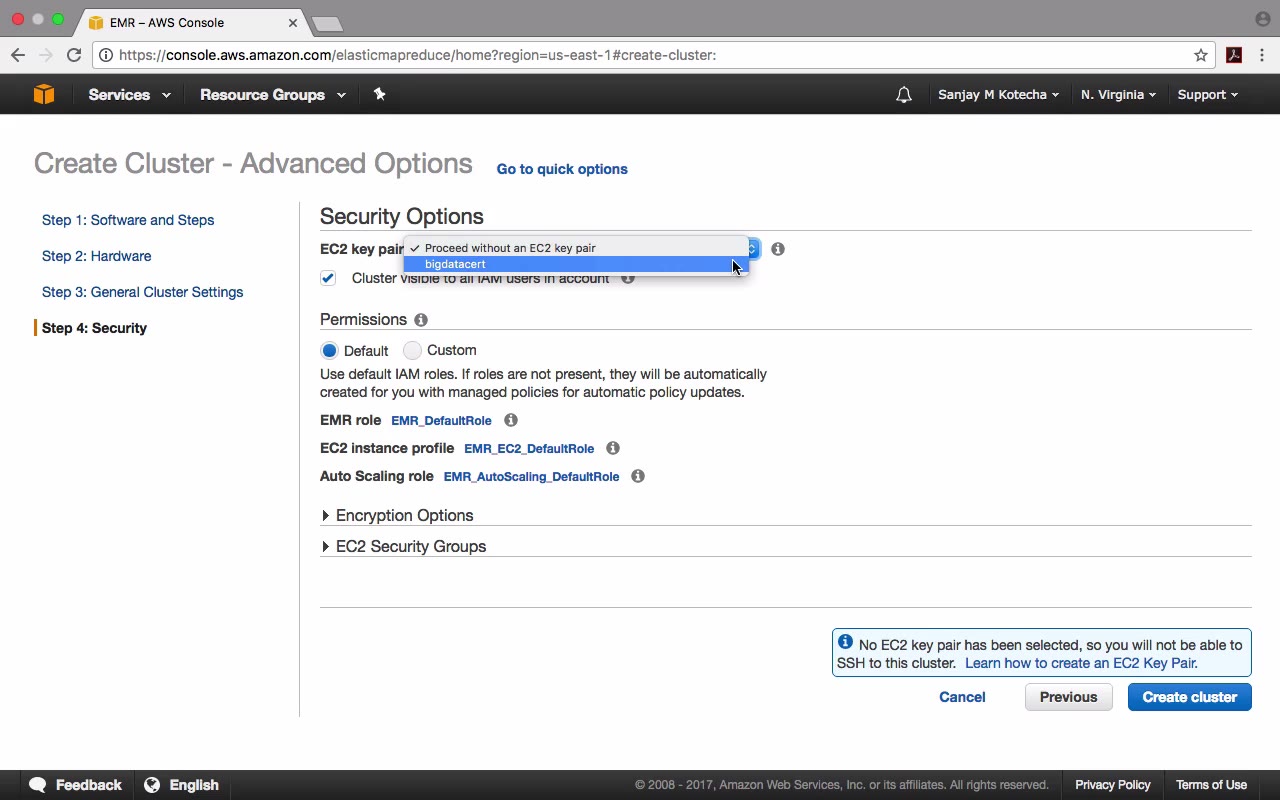Image resolution: width=1280 pixels, height=800 pixels.
Task: Click the info icon next to EC2 key pair dropdown
Action: tap(778, 249)
